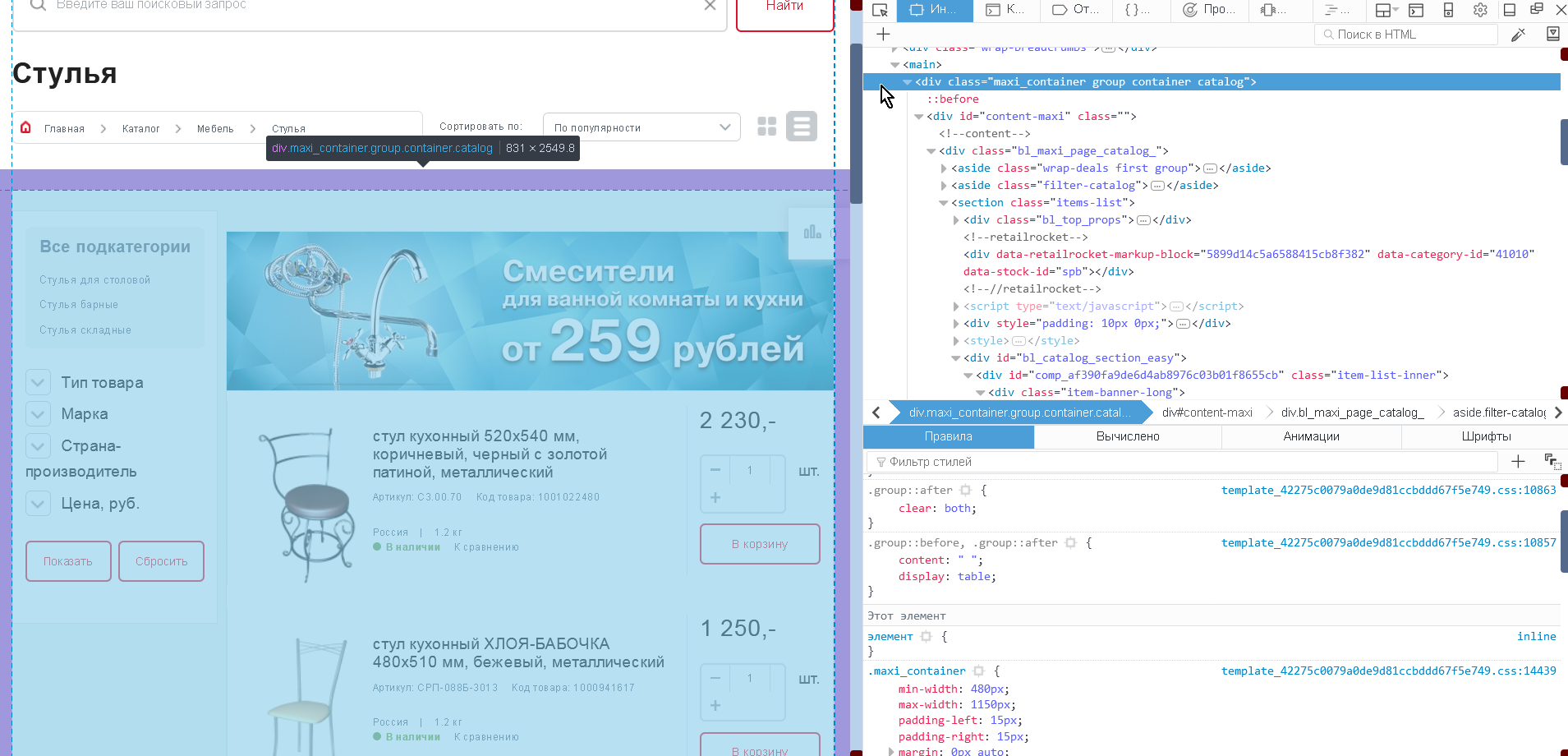The width and height of the screenshot is (1568, 756).
Task: Open the DevTools settings gear
Action: [x=1480, y=10]
